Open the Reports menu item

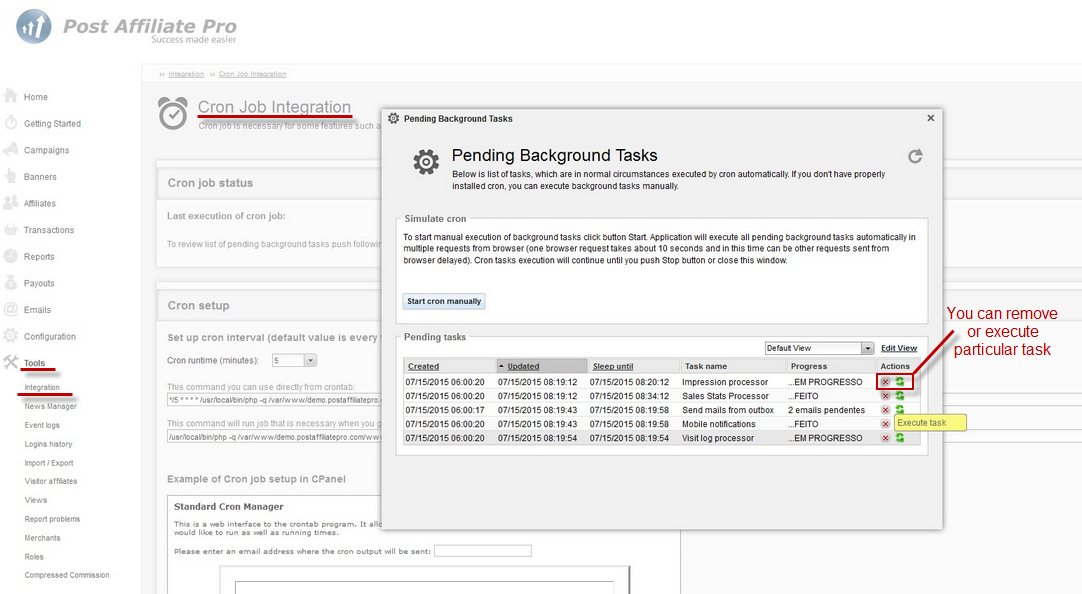pyautogui.click(x=39, y=257)
